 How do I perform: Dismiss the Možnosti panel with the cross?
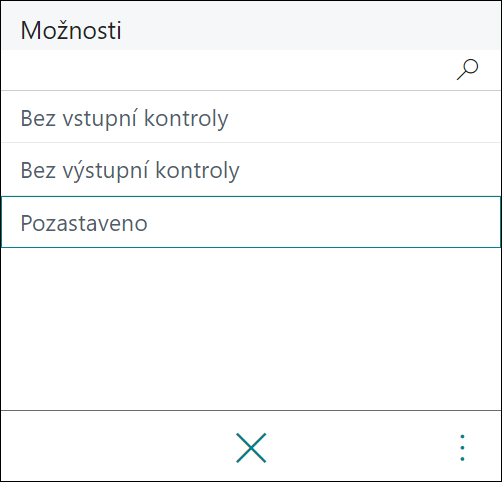(x=251, y=448)
